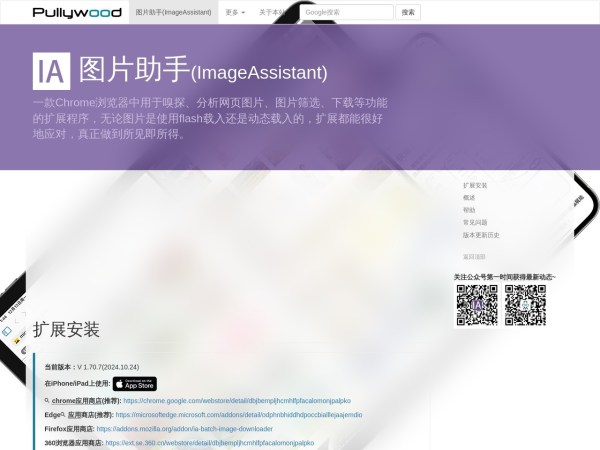This screenshot has height=450, width=600.
Task: Jump to 概述 section in sidebar
Action: [x=469, y=198]
